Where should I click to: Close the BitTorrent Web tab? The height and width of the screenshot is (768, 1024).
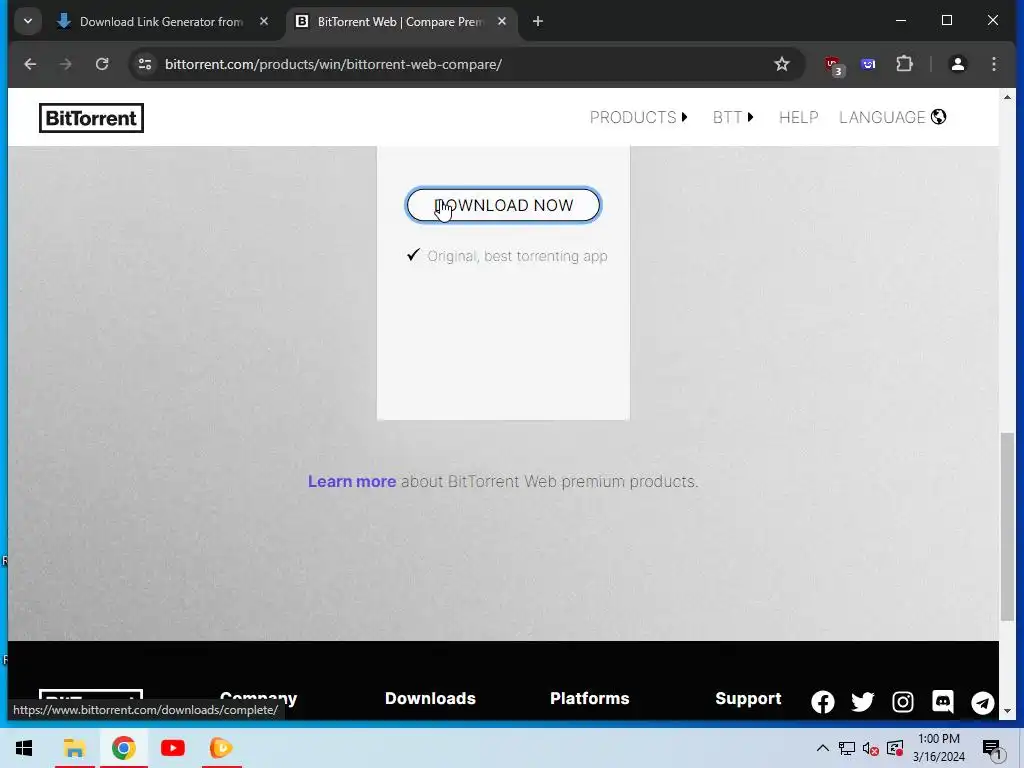point(502,22)
